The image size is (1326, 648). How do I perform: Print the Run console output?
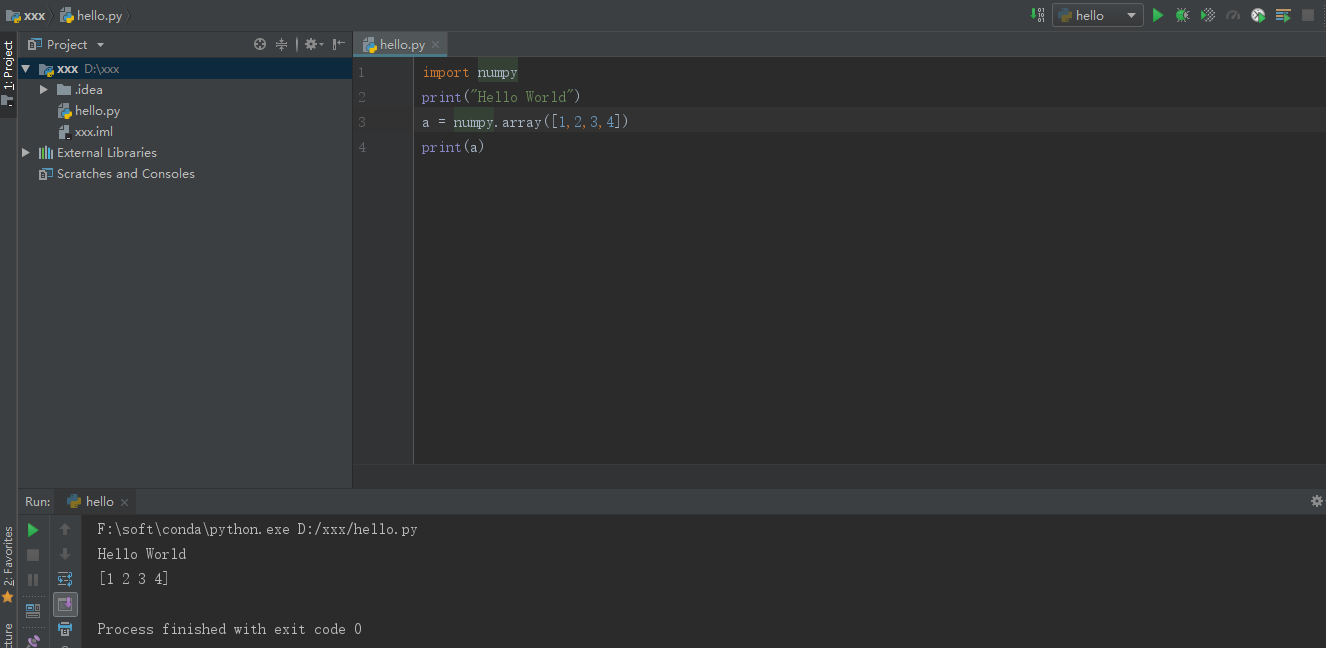click(65, 629)
